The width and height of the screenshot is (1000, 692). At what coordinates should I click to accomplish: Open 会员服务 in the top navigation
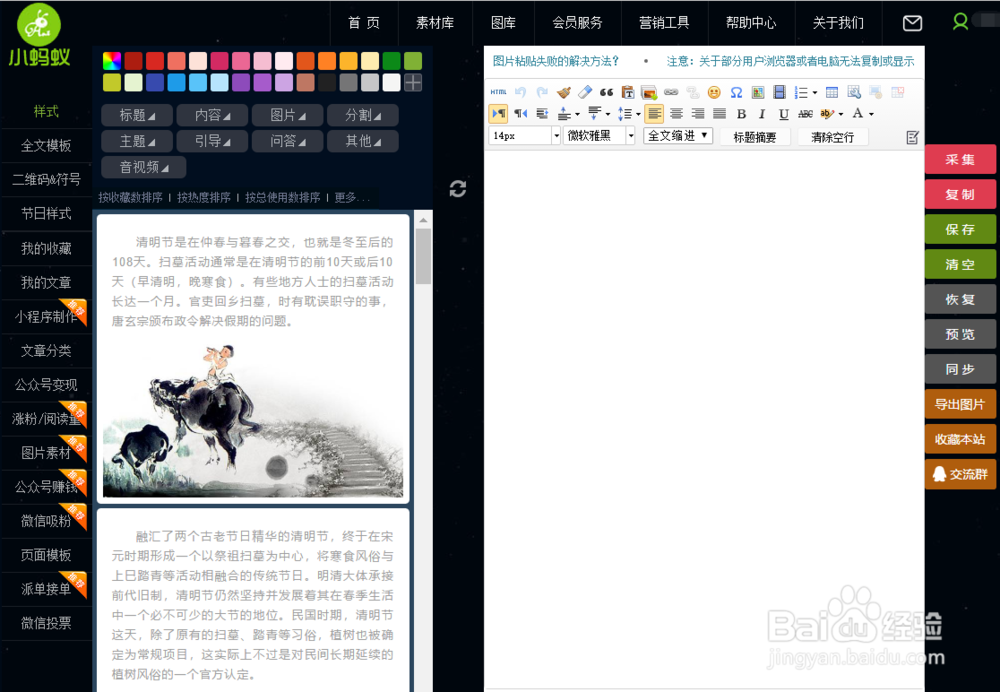pyautogui.click(x=577, y=23)
